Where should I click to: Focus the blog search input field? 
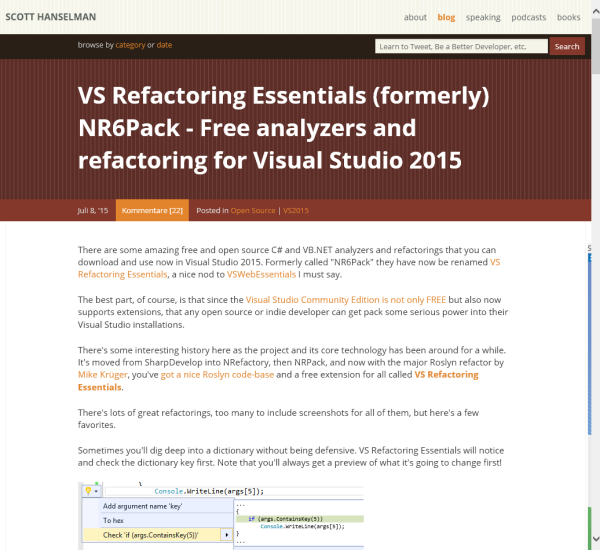(461, 46)
